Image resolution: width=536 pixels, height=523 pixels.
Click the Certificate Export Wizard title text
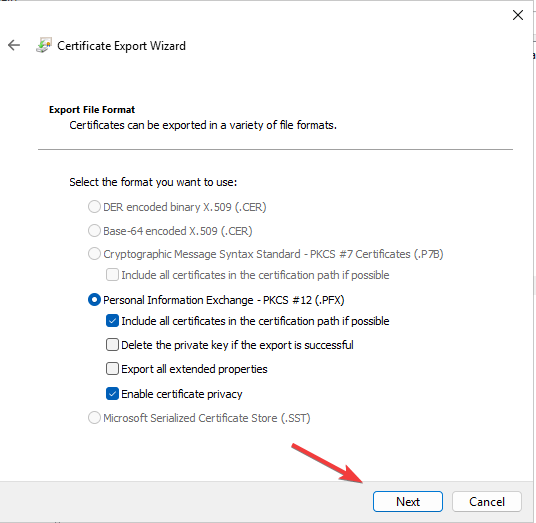pos(121,46)
